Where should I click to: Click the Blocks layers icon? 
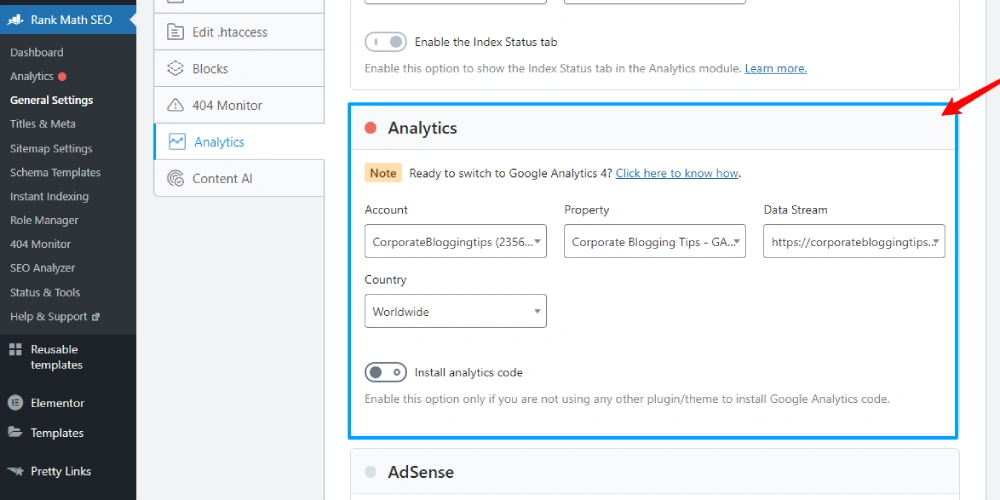tap(175, 68)
